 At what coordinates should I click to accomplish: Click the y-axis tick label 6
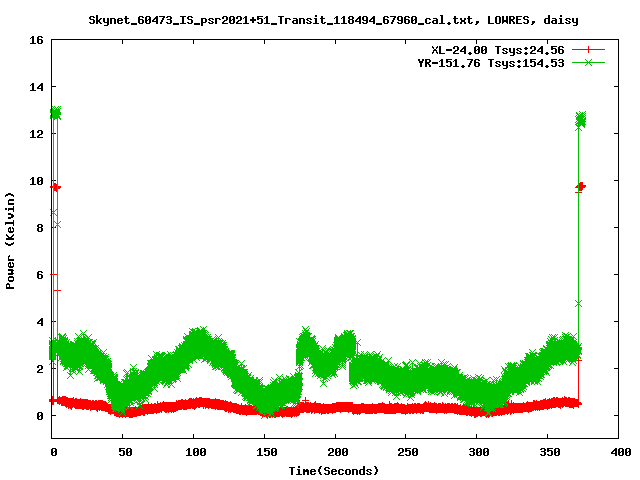40,275
